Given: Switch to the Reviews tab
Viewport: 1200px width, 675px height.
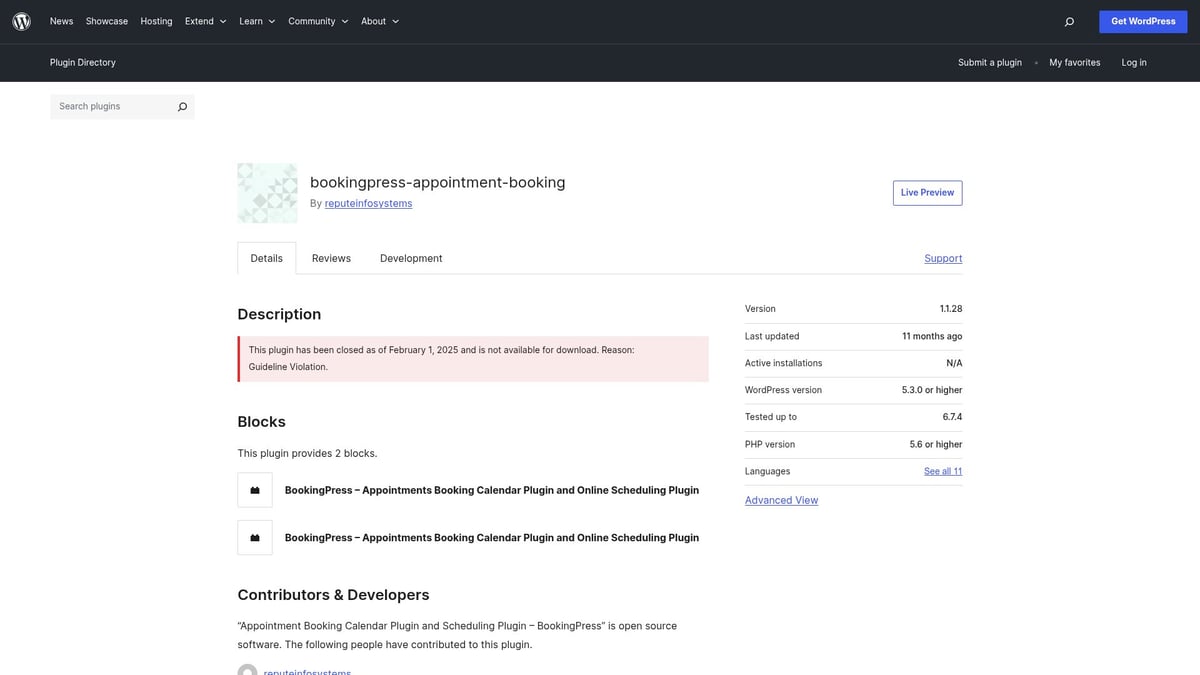Looking at the screenshot, I should (x=331, y=258).
